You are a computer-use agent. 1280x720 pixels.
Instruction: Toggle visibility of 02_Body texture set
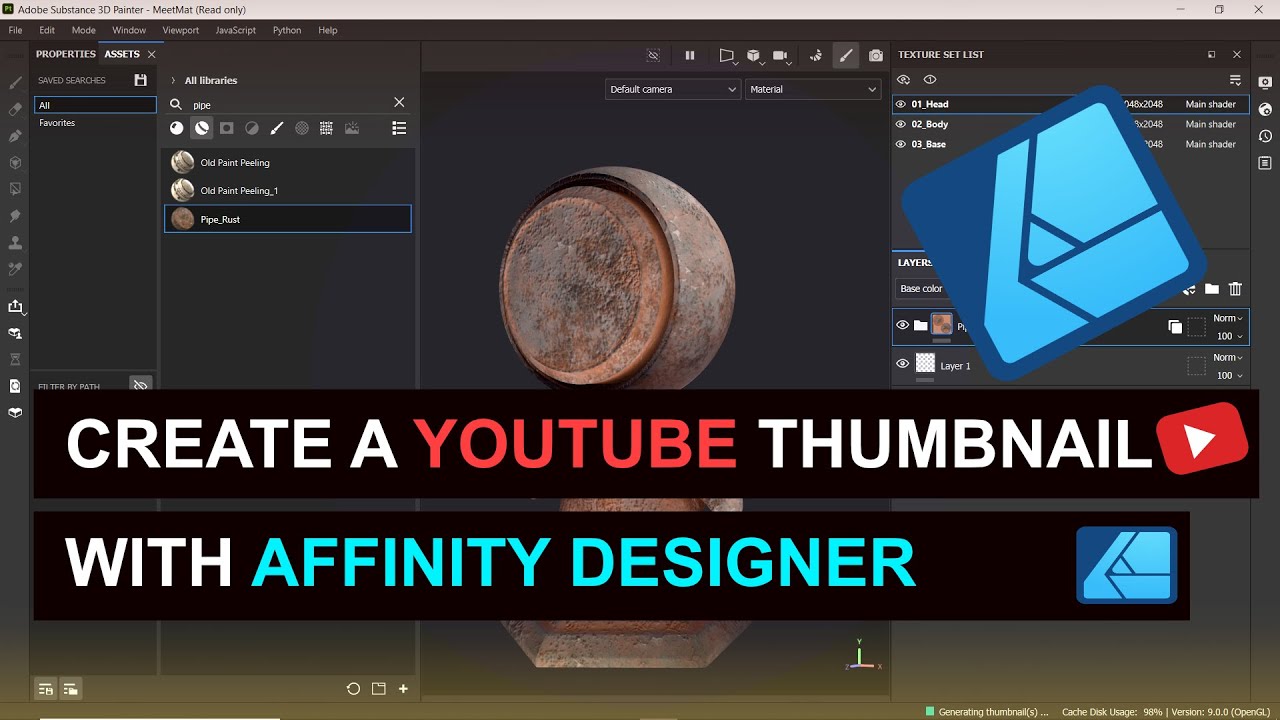(901, 124)
